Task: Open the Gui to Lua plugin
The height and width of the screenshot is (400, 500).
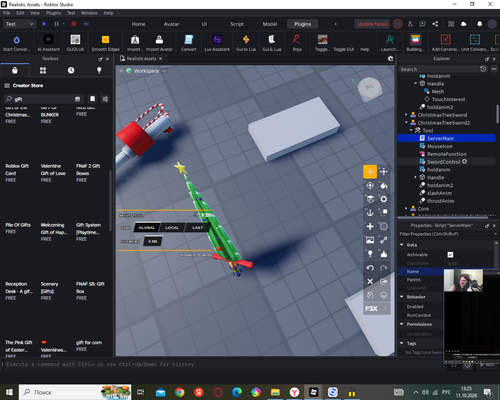Action: pos(246,43)
